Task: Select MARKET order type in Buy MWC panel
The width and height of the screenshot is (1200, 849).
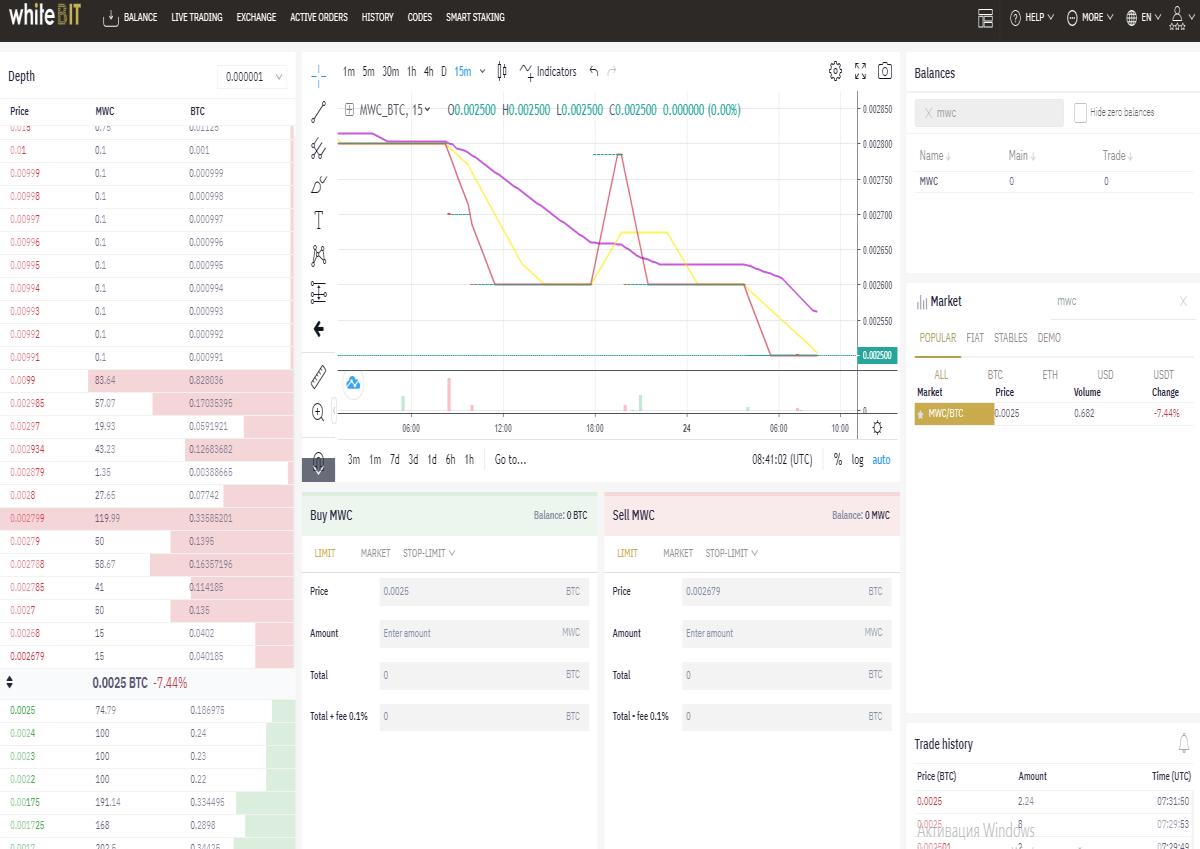Action: (x=375, y=553)
